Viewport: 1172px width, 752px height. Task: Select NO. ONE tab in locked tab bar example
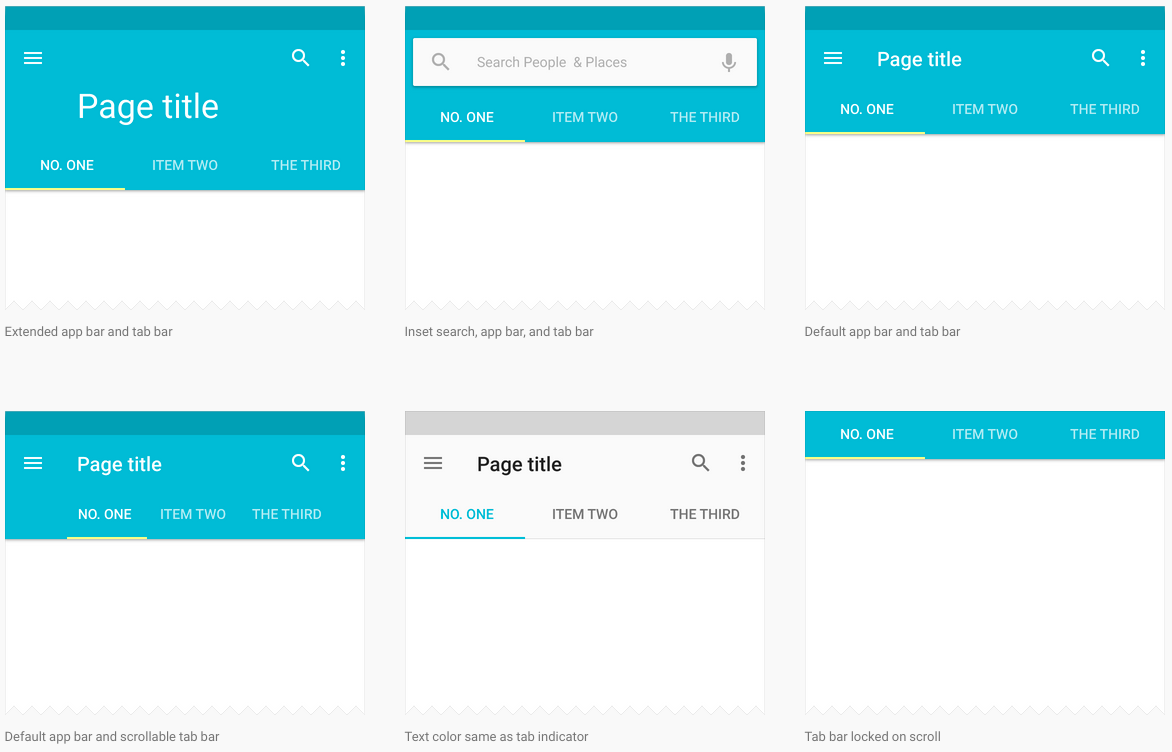(x=866, y=434)
